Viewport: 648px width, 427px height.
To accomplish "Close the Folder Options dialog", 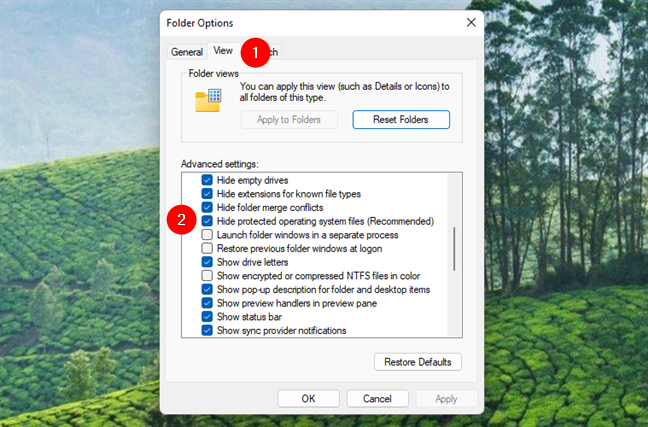I will click(x=471, y=22).
